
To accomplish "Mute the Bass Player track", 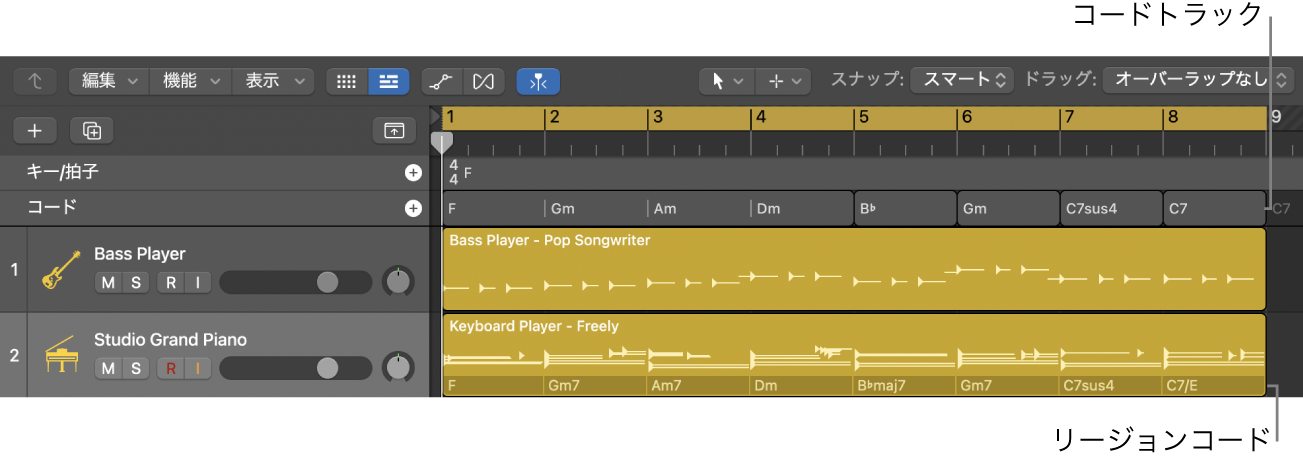I will pos(109,283).
